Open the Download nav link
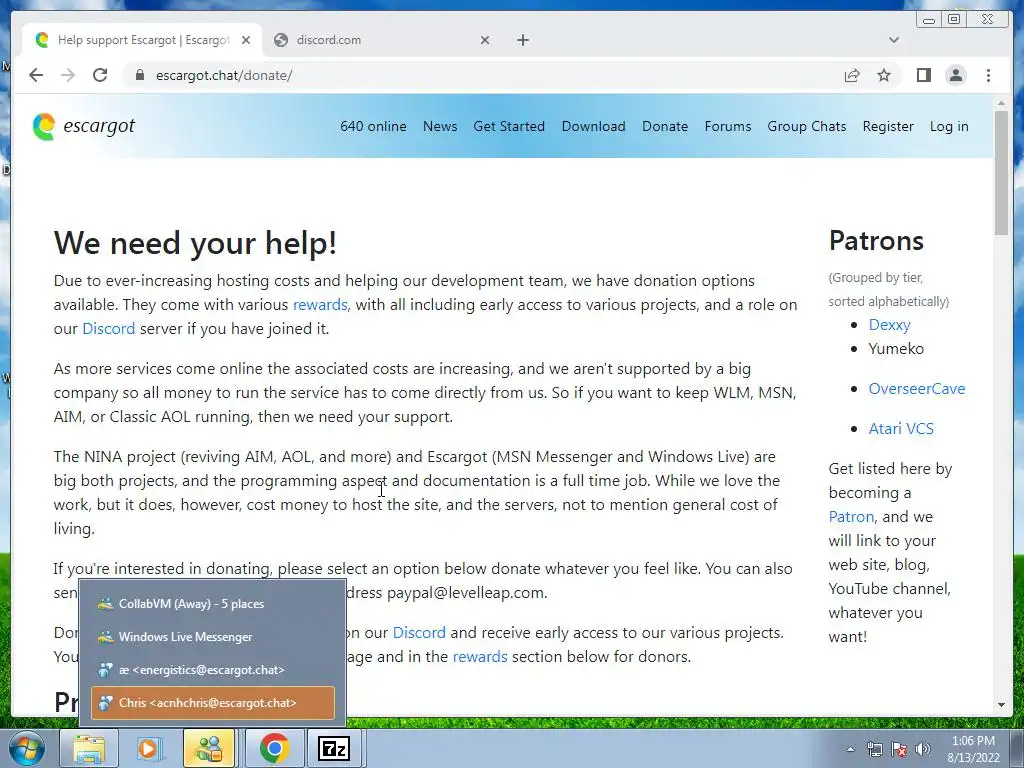1024x768 pixels. [x=593, y=126]
